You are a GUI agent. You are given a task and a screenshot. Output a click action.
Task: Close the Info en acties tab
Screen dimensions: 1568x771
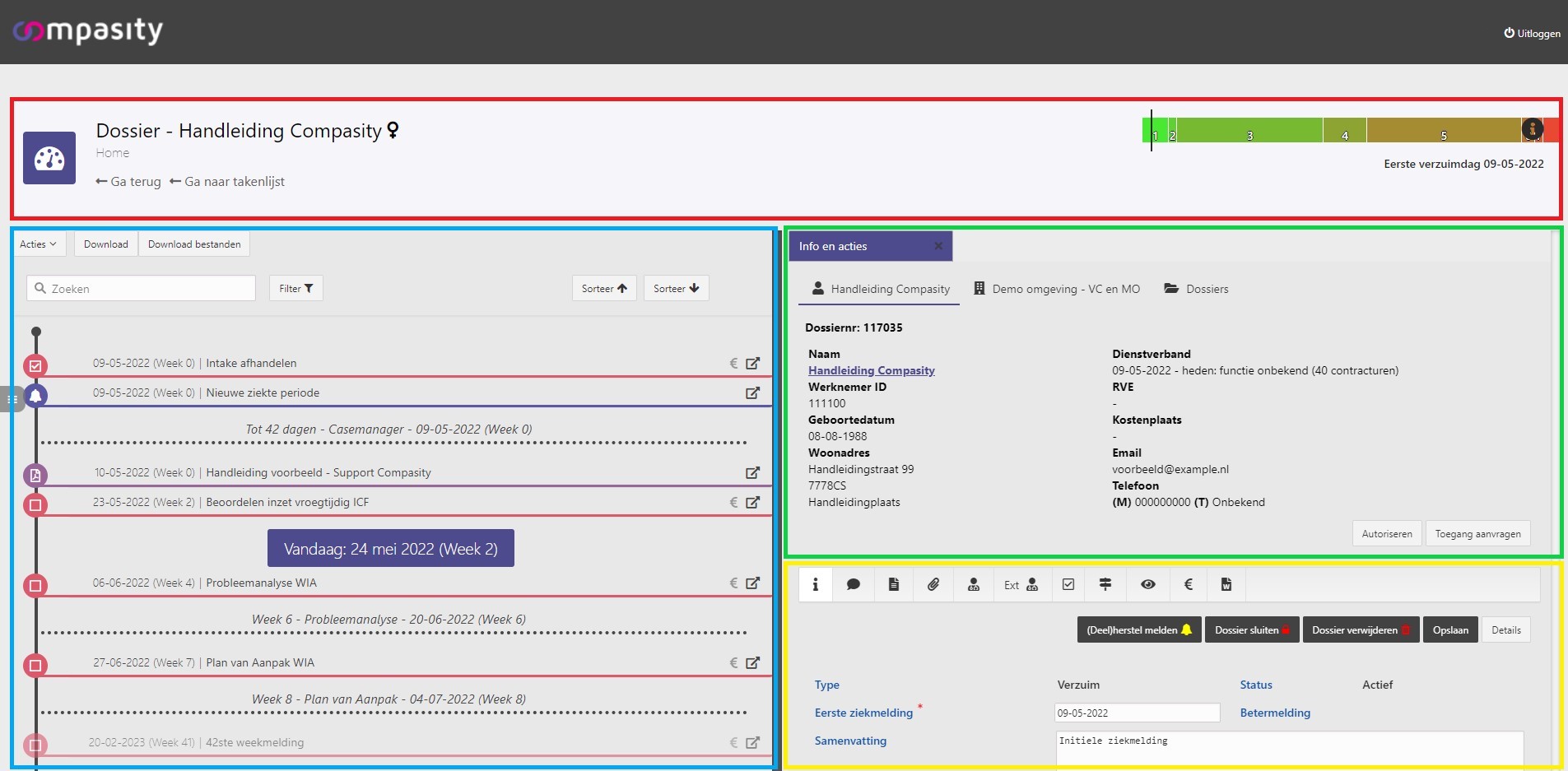[x=938, y=246]
